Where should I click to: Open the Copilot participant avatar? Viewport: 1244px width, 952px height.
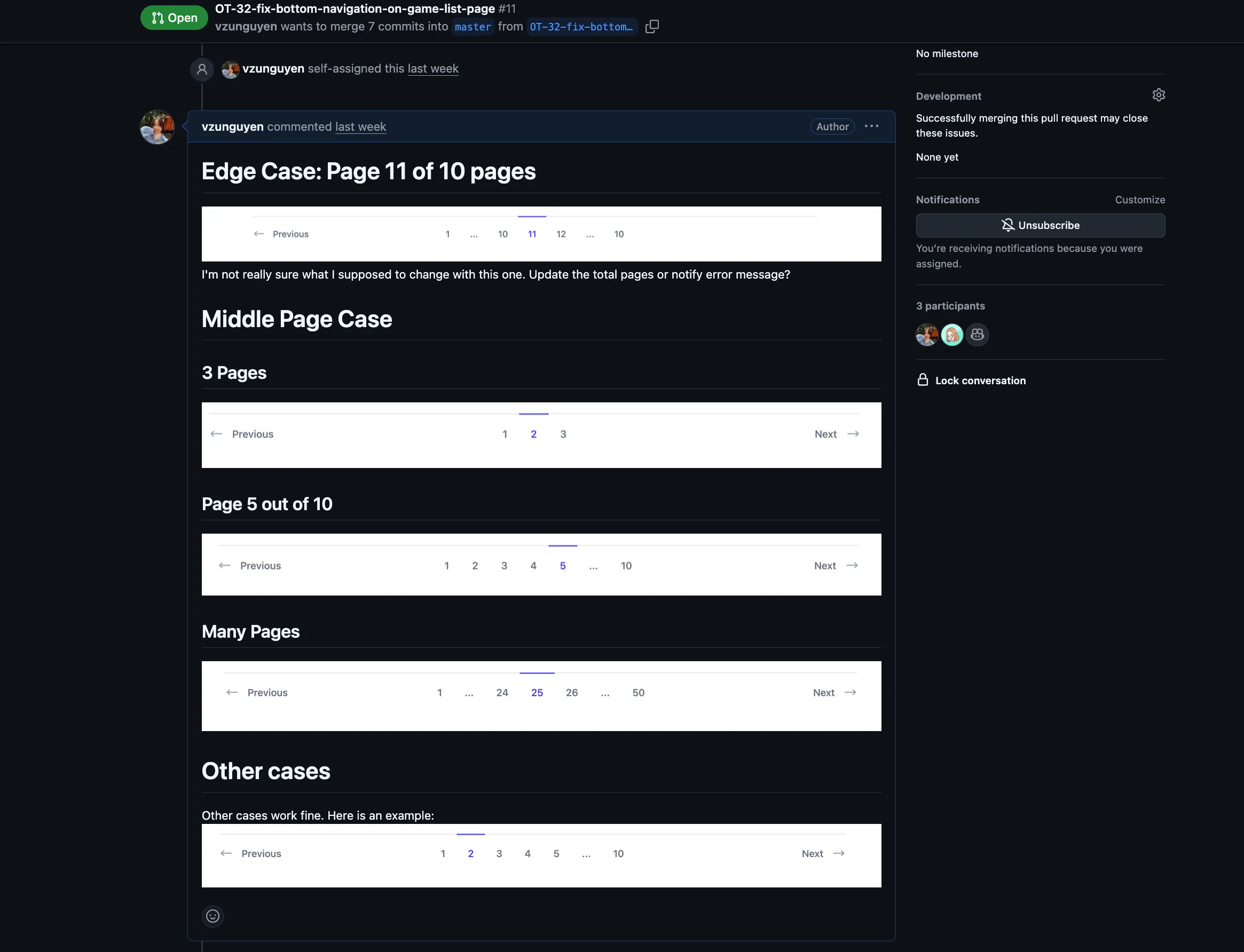coord(977,335)
